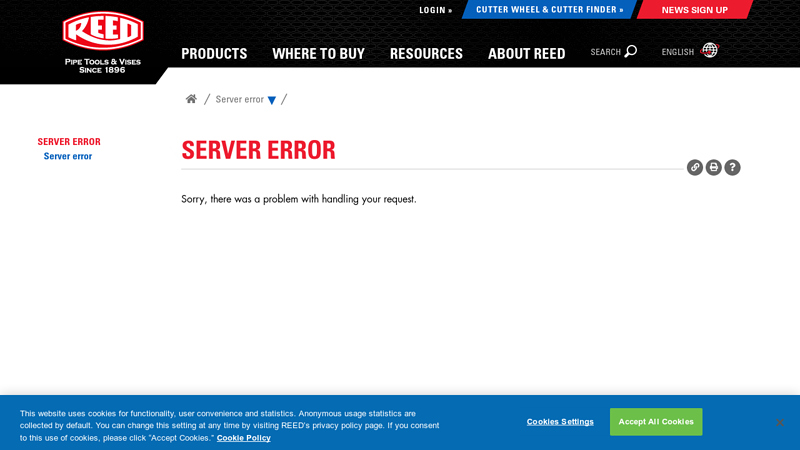This screenshot has width=800, height=450.
Task: Click the News Sign Up tab
Action: (x=694, y=10)
